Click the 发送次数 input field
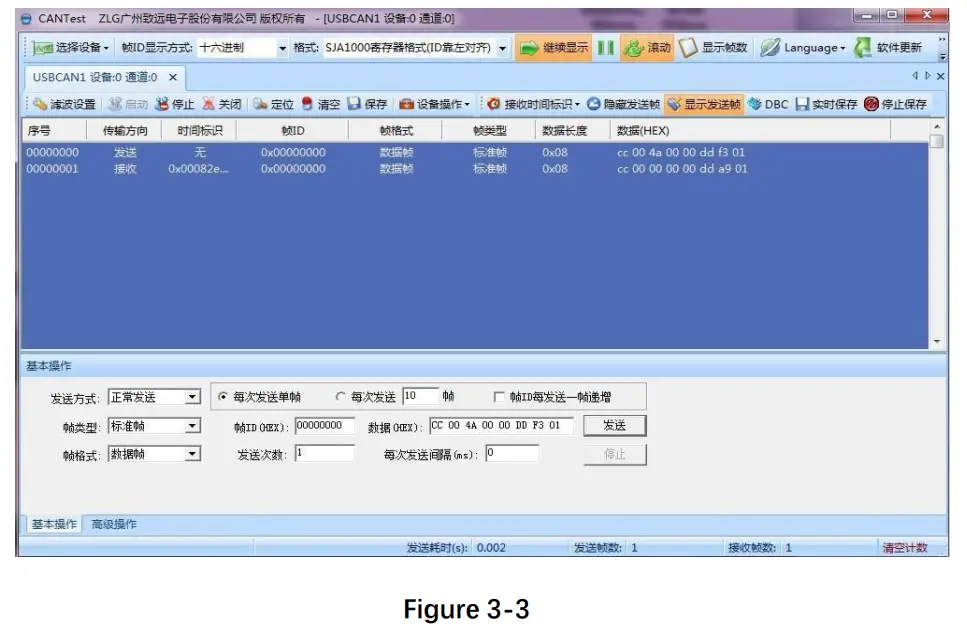Image resolution: width=967 pixels, height=634 pixels. (324, 453)
